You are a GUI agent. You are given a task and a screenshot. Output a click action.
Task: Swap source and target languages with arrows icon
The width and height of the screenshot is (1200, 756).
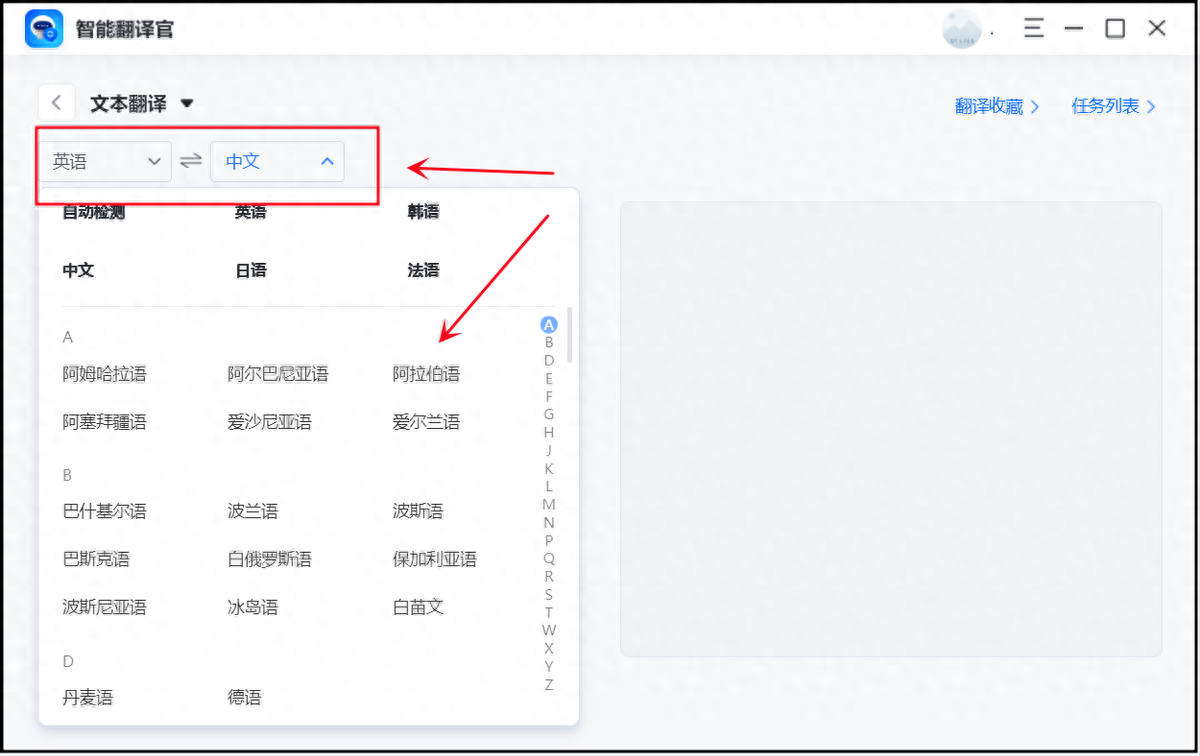click(x=190, y=160)
